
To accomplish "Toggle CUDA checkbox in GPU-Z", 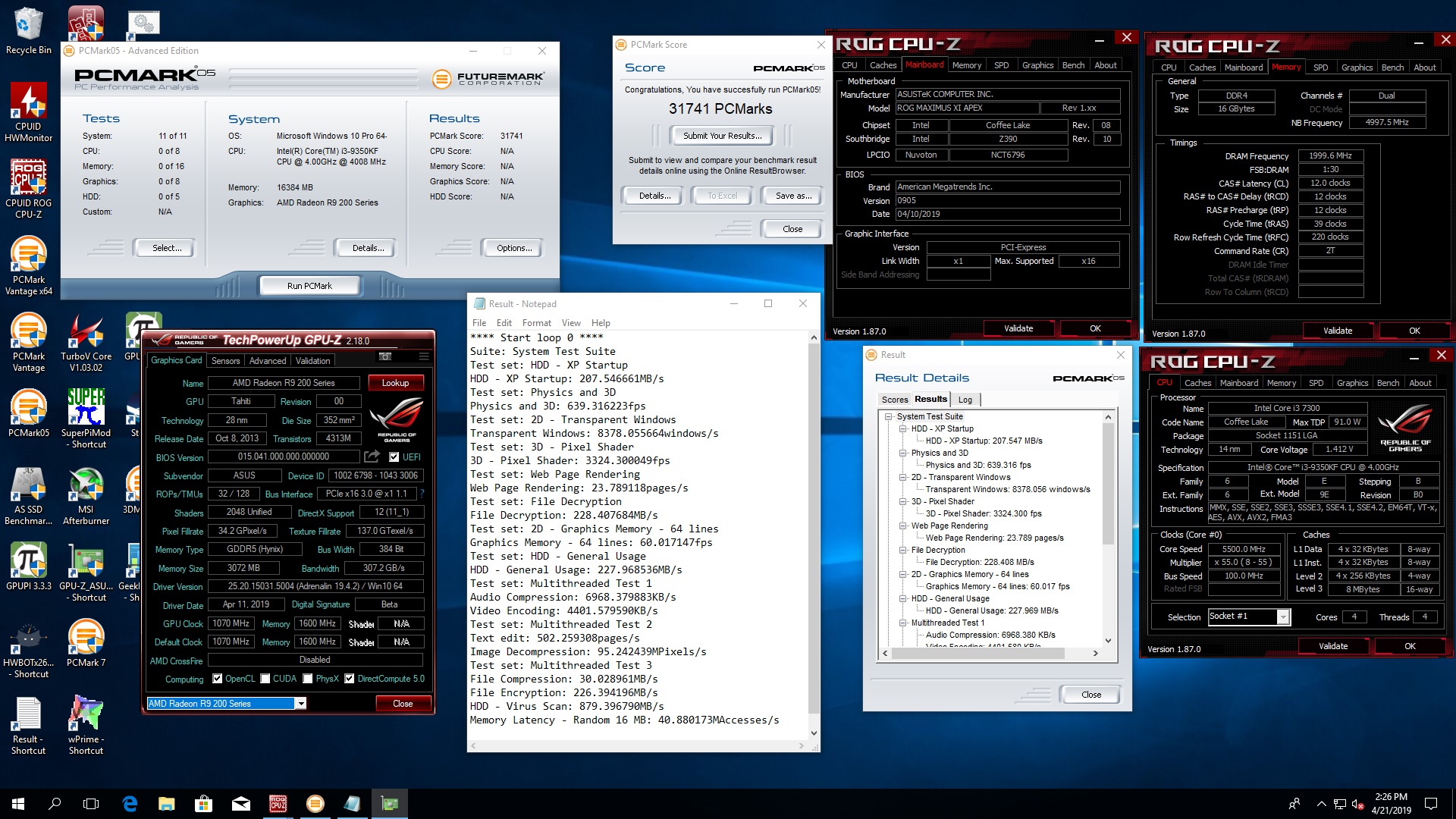I will click(265, 679).
